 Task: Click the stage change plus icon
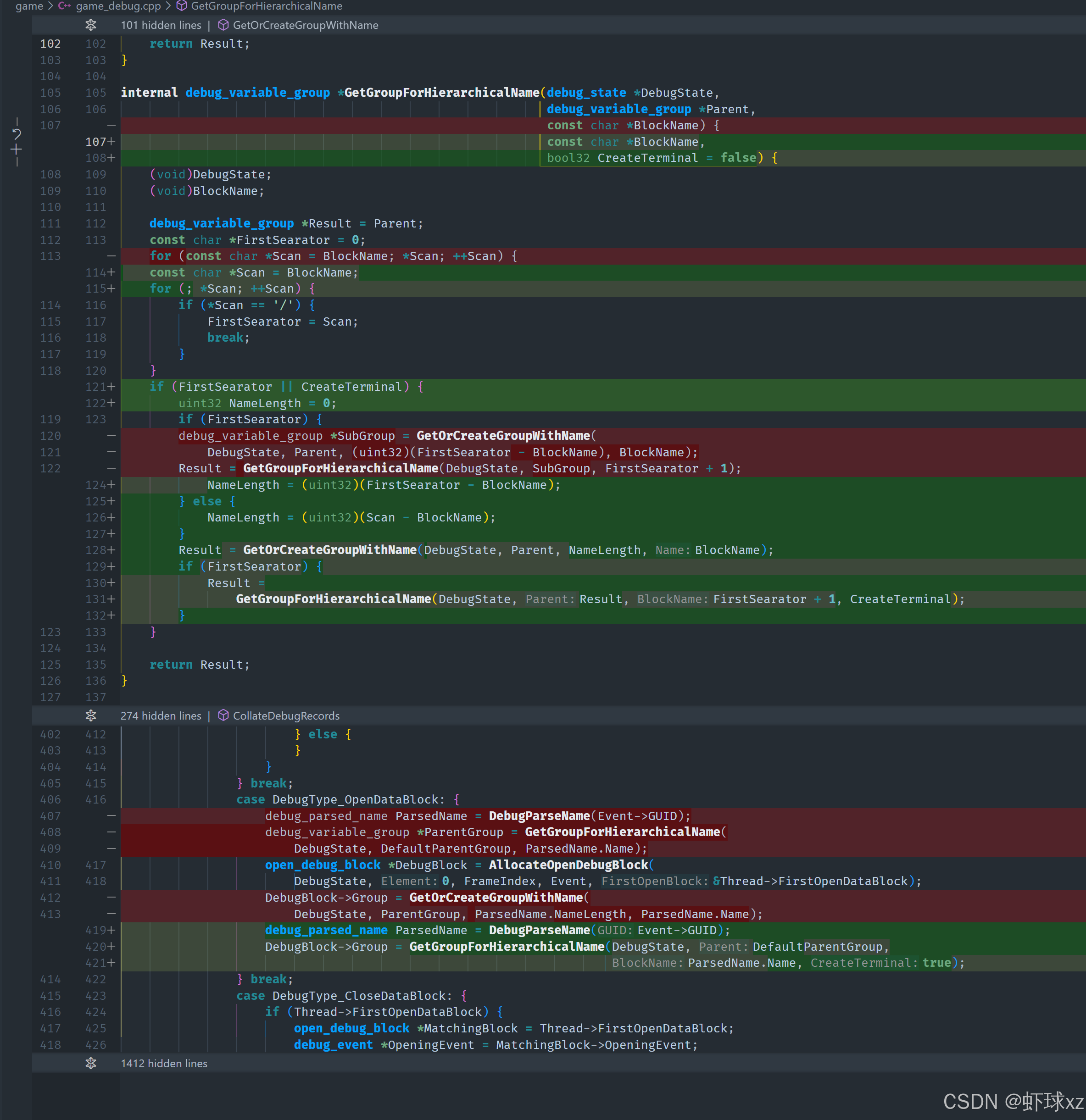tap(17, 150)
